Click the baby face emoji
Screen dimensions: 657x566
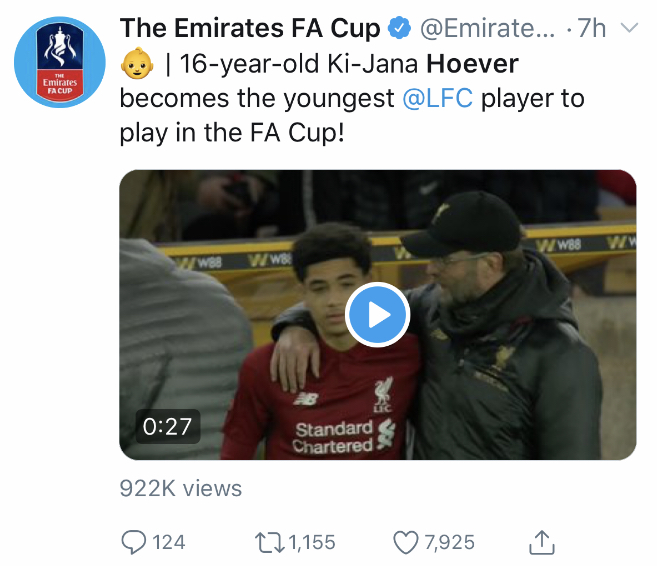[x=135, y=66]
